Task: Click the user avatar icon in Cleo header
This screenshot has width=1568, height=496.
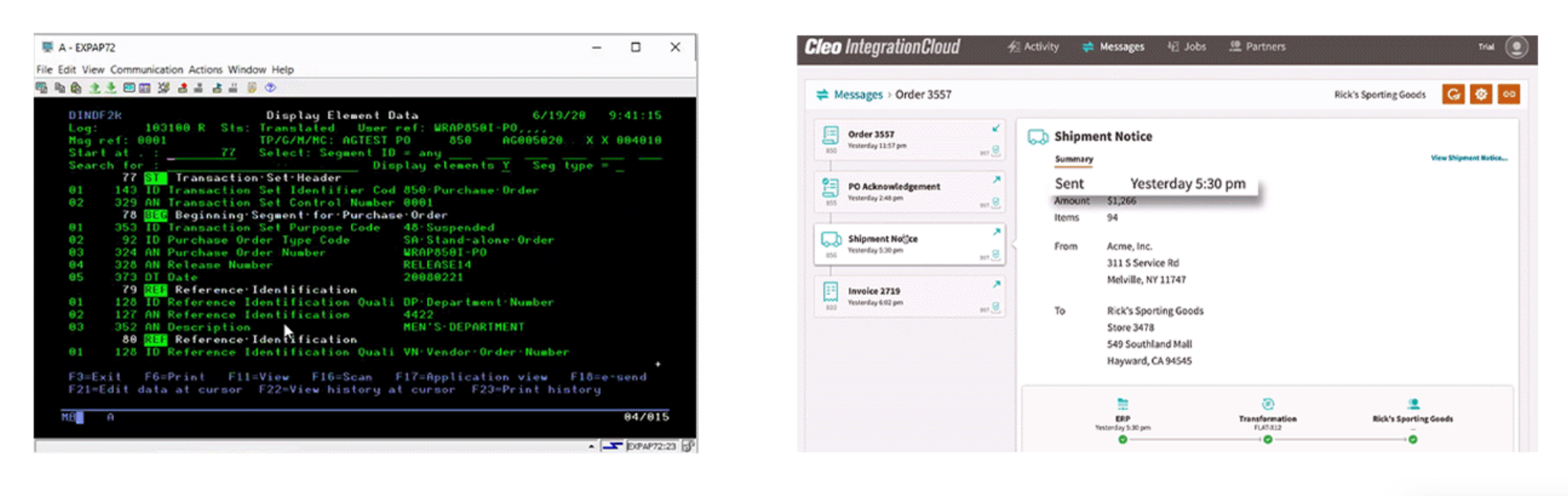Action: pos(1516,47)
